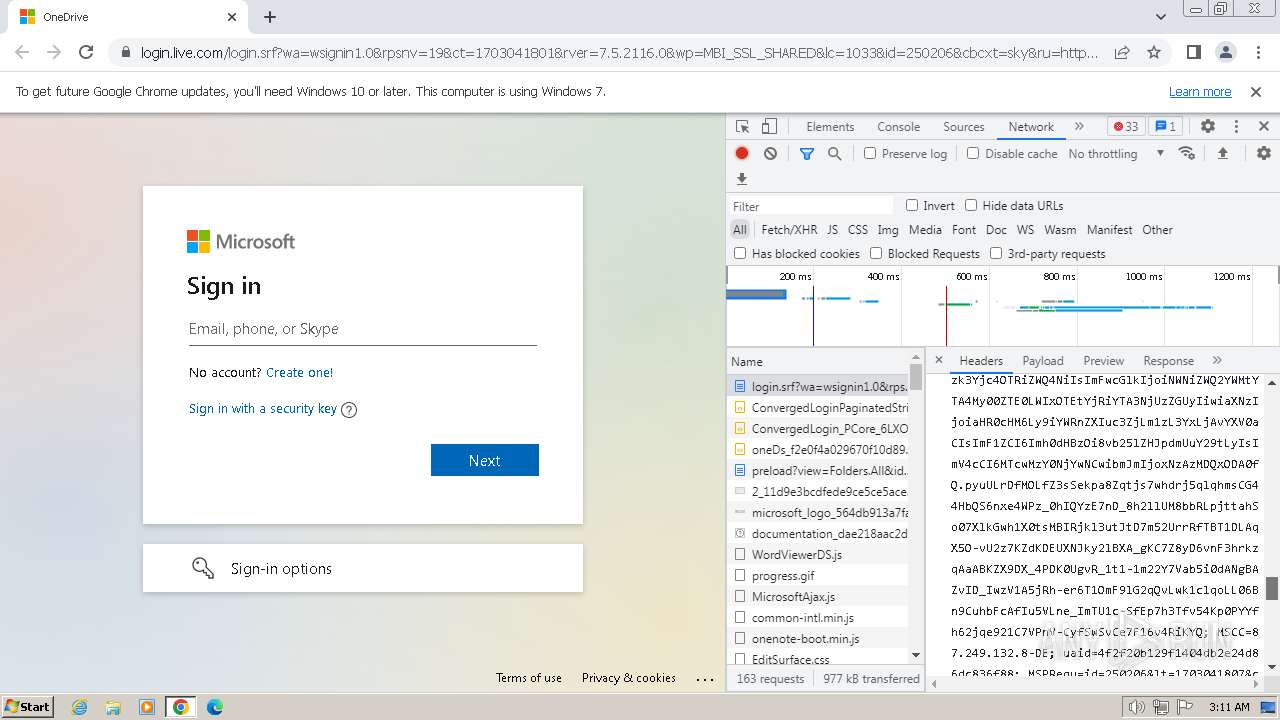Screen dimensions: 1280x720
Task: Open the 1 issue message badge
Action: (x=1165, y=127)
